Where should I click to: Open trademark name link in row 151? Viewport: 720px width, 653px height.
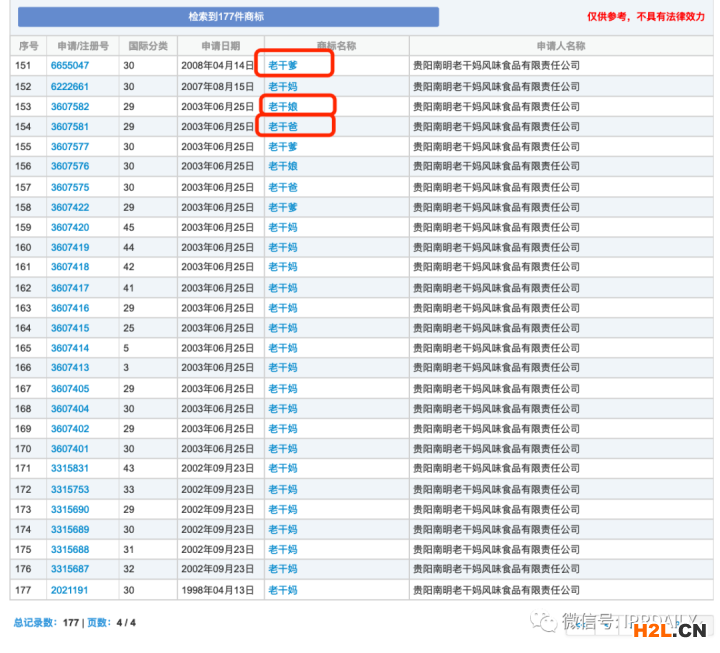coord(283,66)
